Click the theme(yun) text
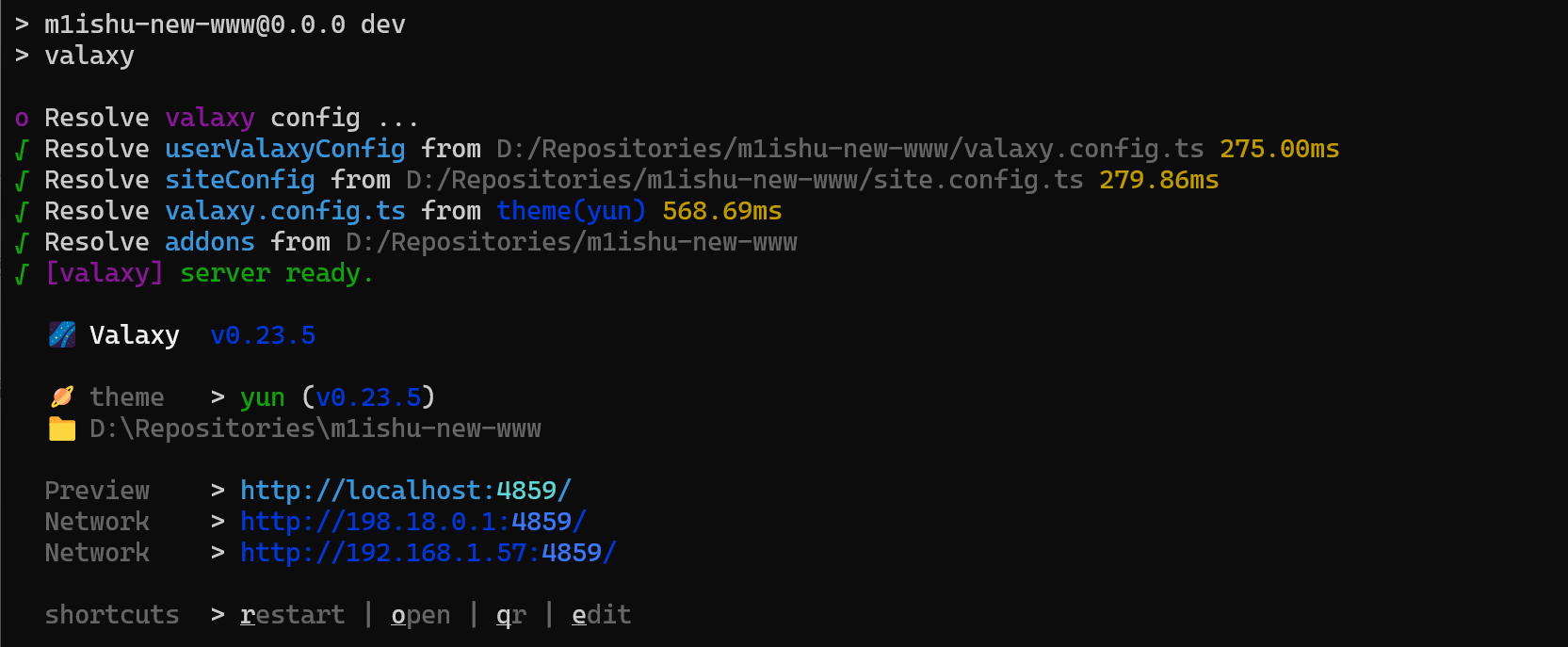This screenshot has width=1568, height=647. pos(572,211)
